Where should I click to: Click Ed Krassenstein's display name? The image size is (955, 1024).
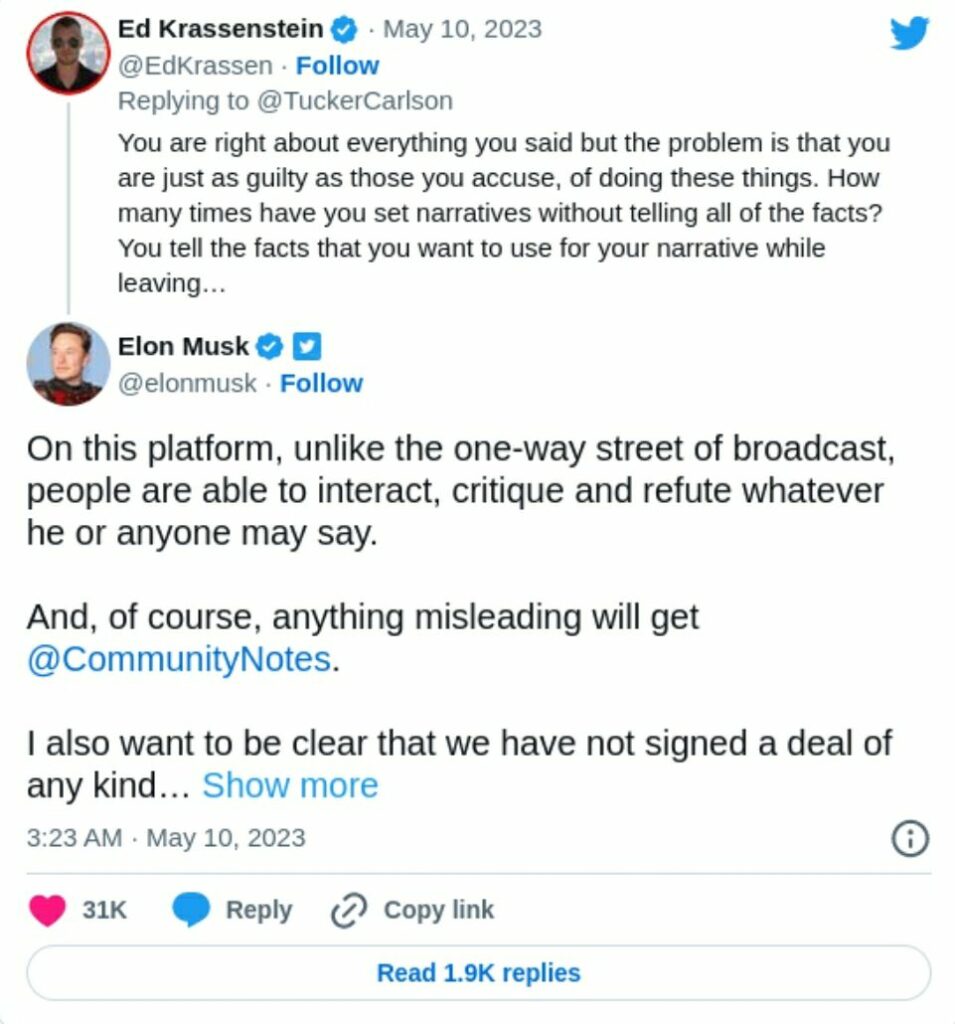221,30
